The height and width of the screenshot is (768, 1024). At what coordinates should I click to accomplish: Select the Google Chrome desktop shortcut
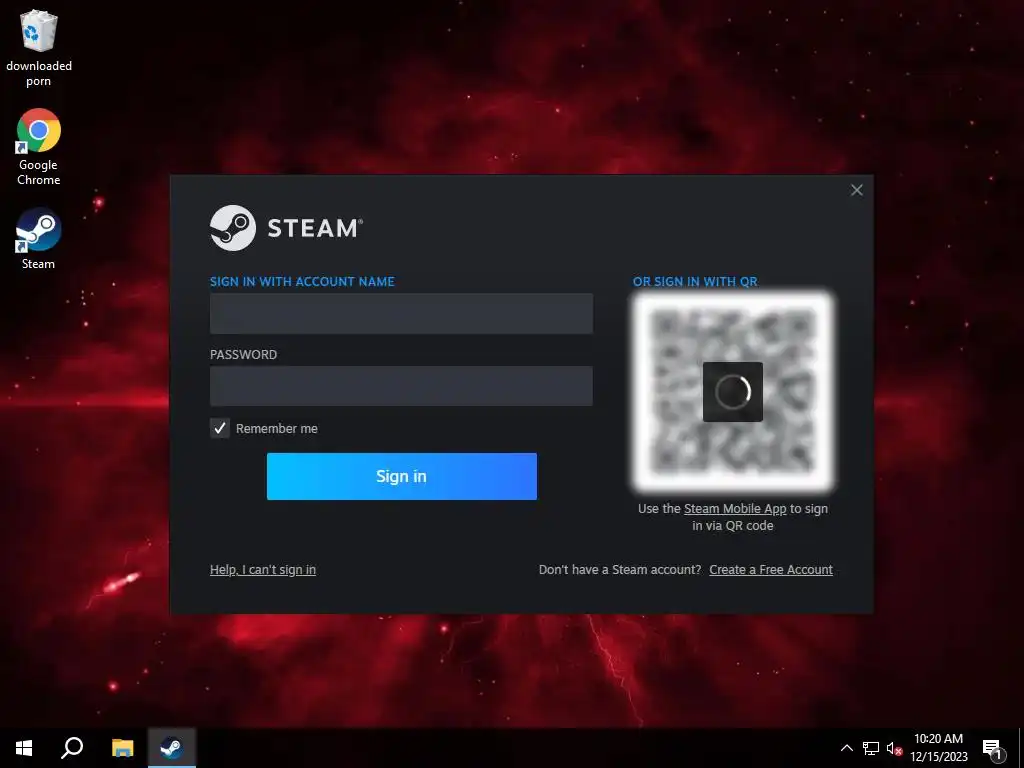click(x=39, y=147)
